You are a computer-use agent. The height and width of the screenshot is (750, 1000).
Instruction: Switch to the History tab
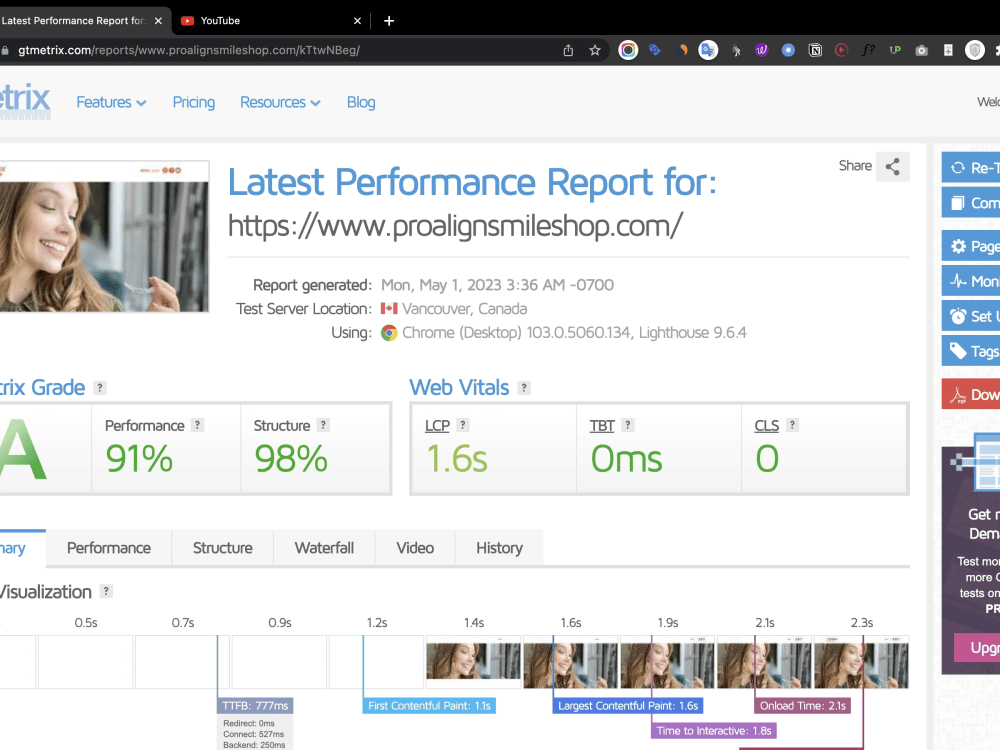[x=499, y=548]
